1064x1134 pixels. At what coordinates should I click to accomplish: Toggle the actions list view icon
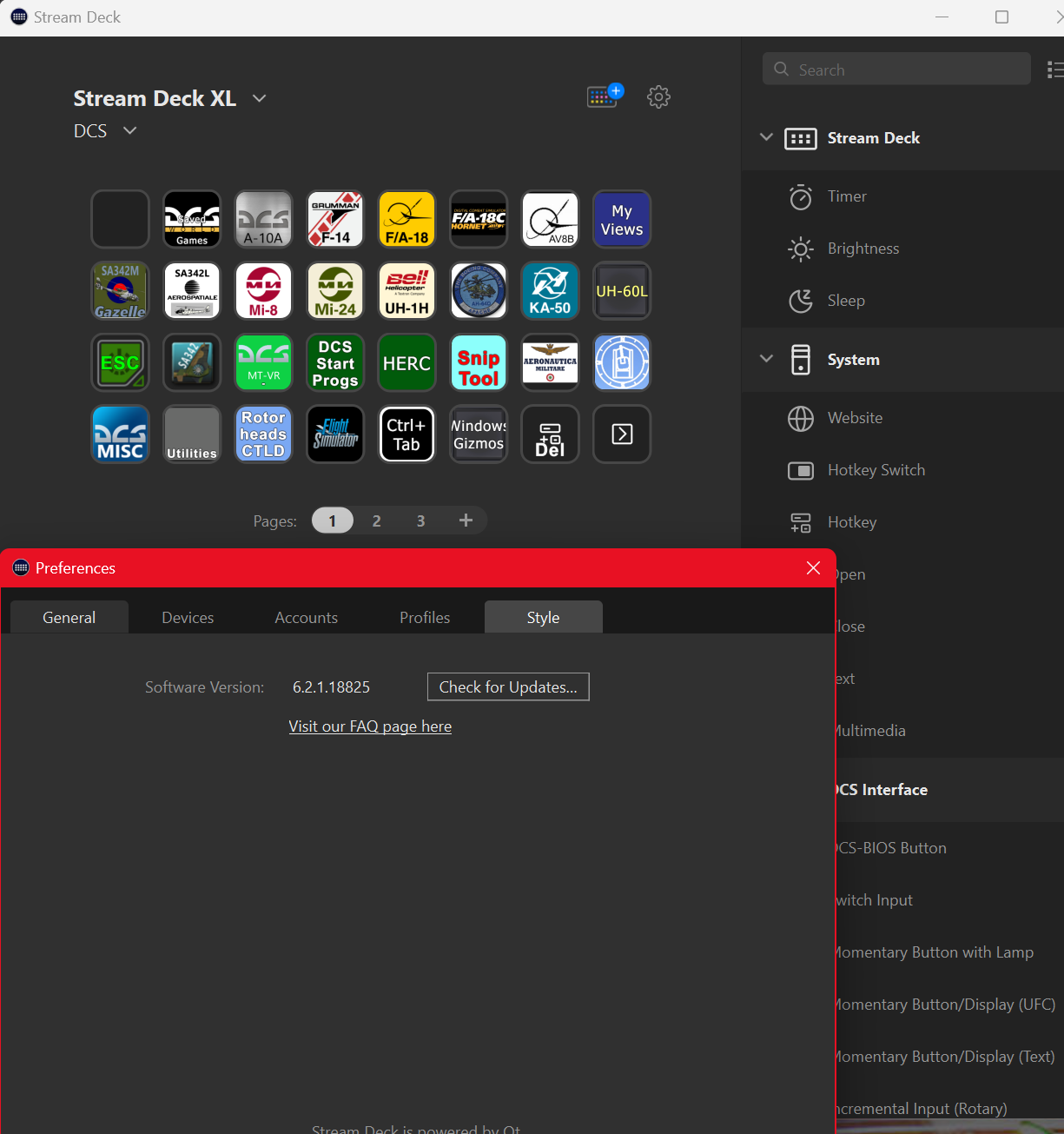[1055, 70]
